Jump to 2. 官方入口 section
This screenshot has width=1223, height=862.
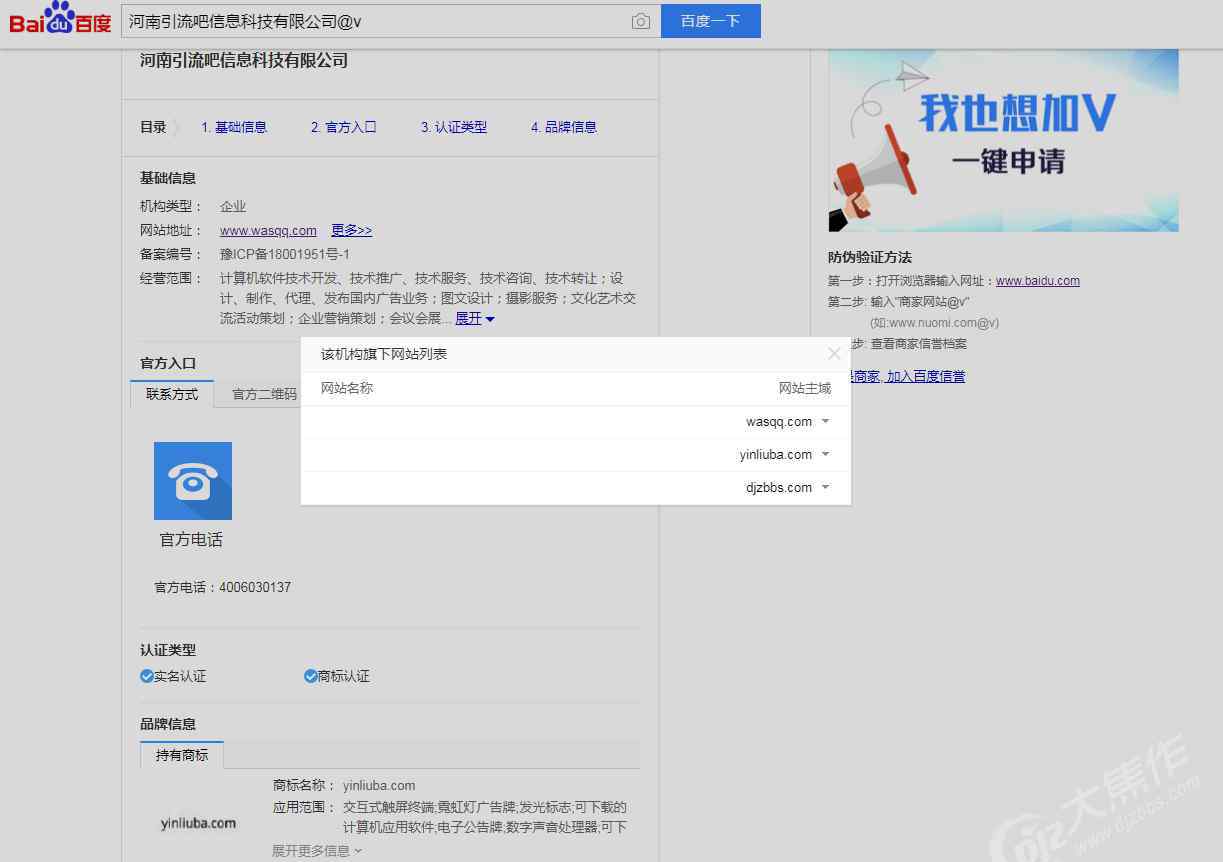coord(343,127)
